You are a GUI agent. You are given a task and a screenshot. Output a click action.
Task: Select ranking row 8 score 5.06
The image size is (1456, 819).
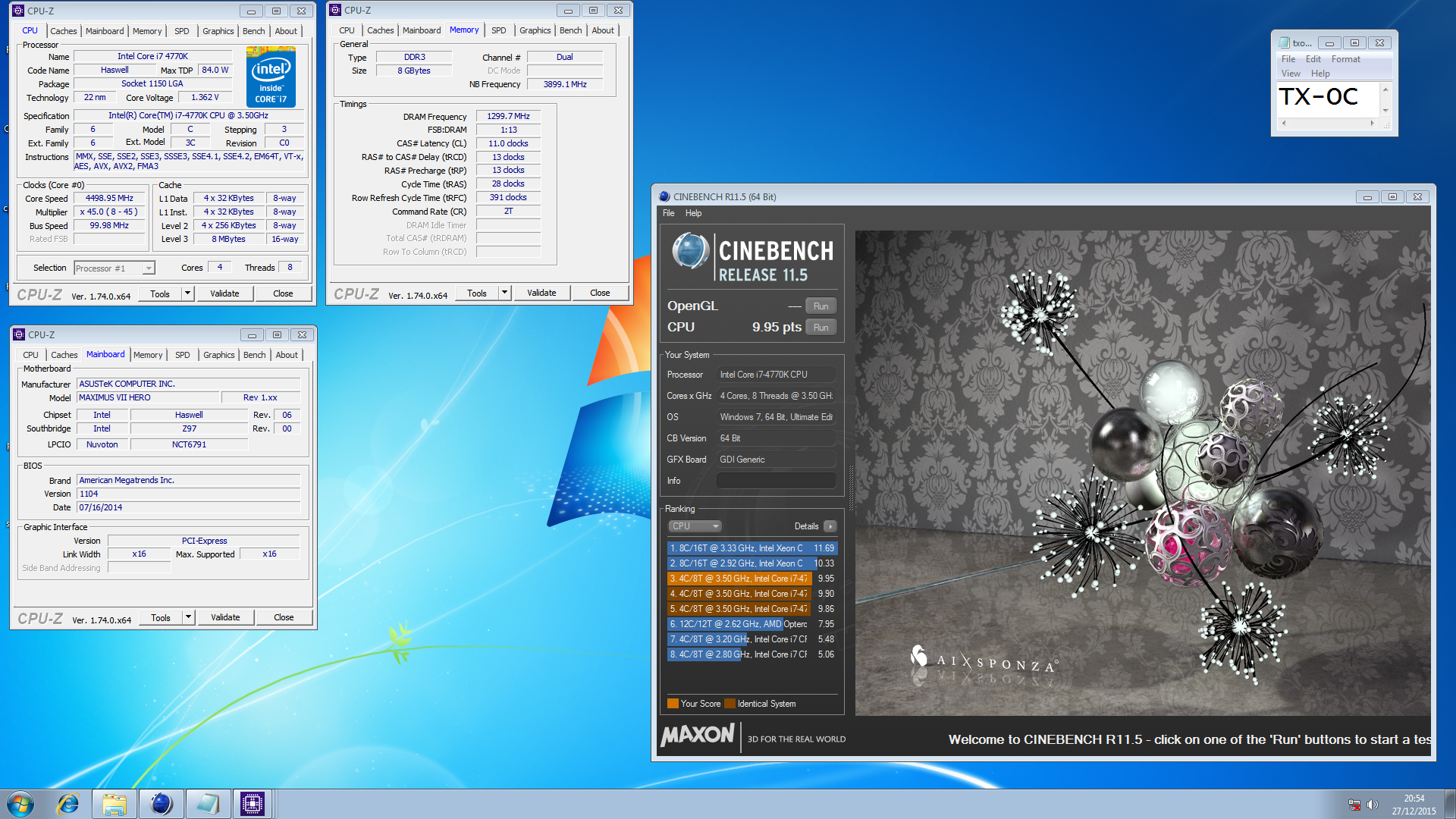coord(752,654)
